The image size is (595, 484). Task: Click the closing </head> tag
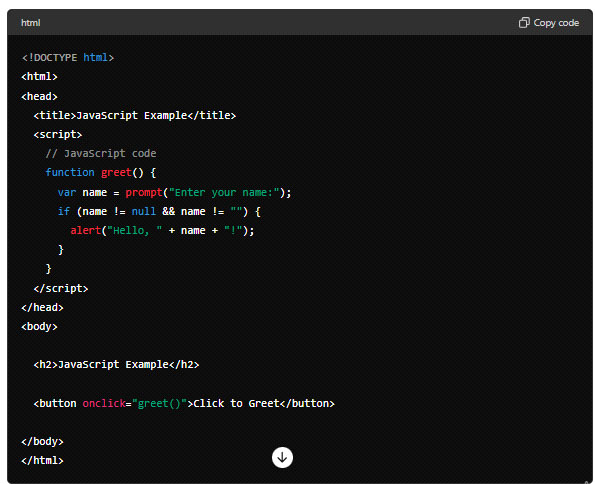tap(42, 307)
